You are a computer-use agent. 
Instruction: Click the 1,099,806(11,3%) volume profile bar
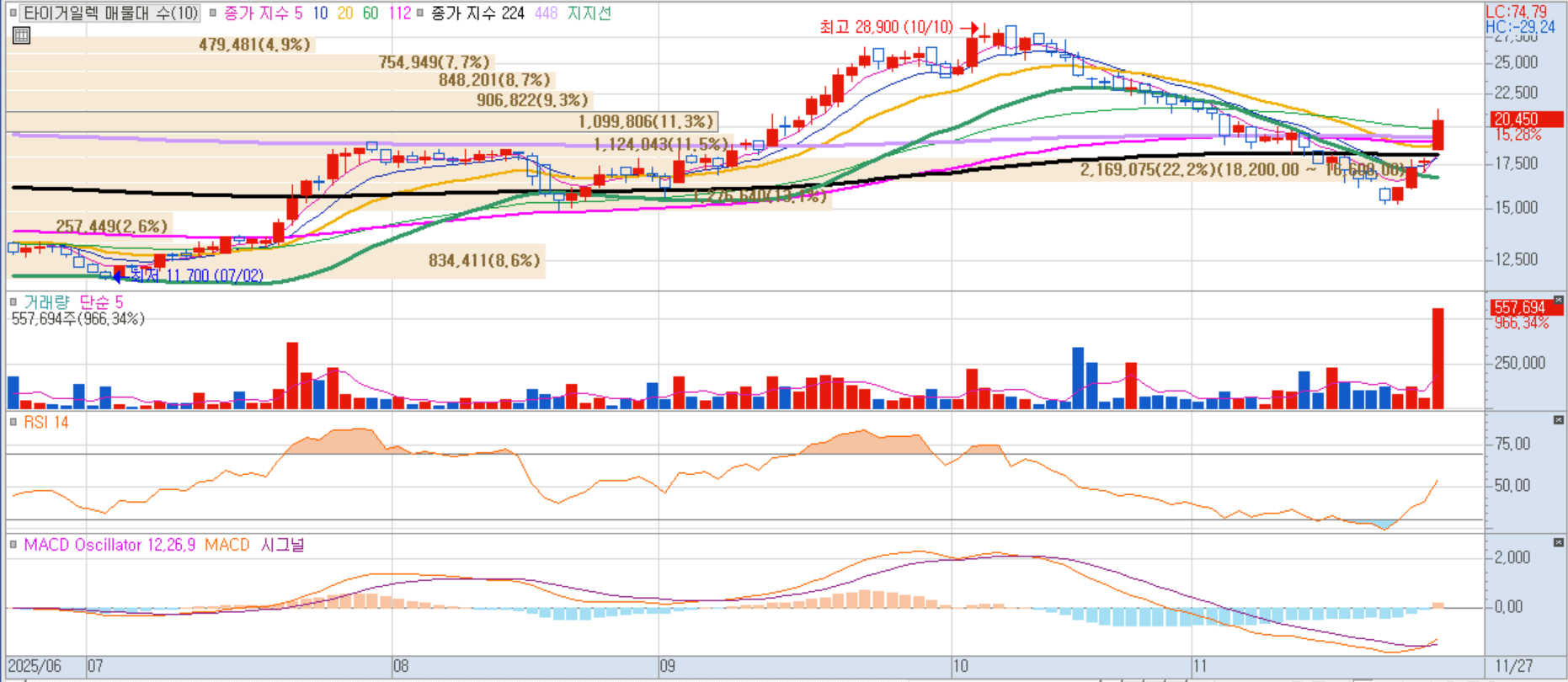pos(363,122)
